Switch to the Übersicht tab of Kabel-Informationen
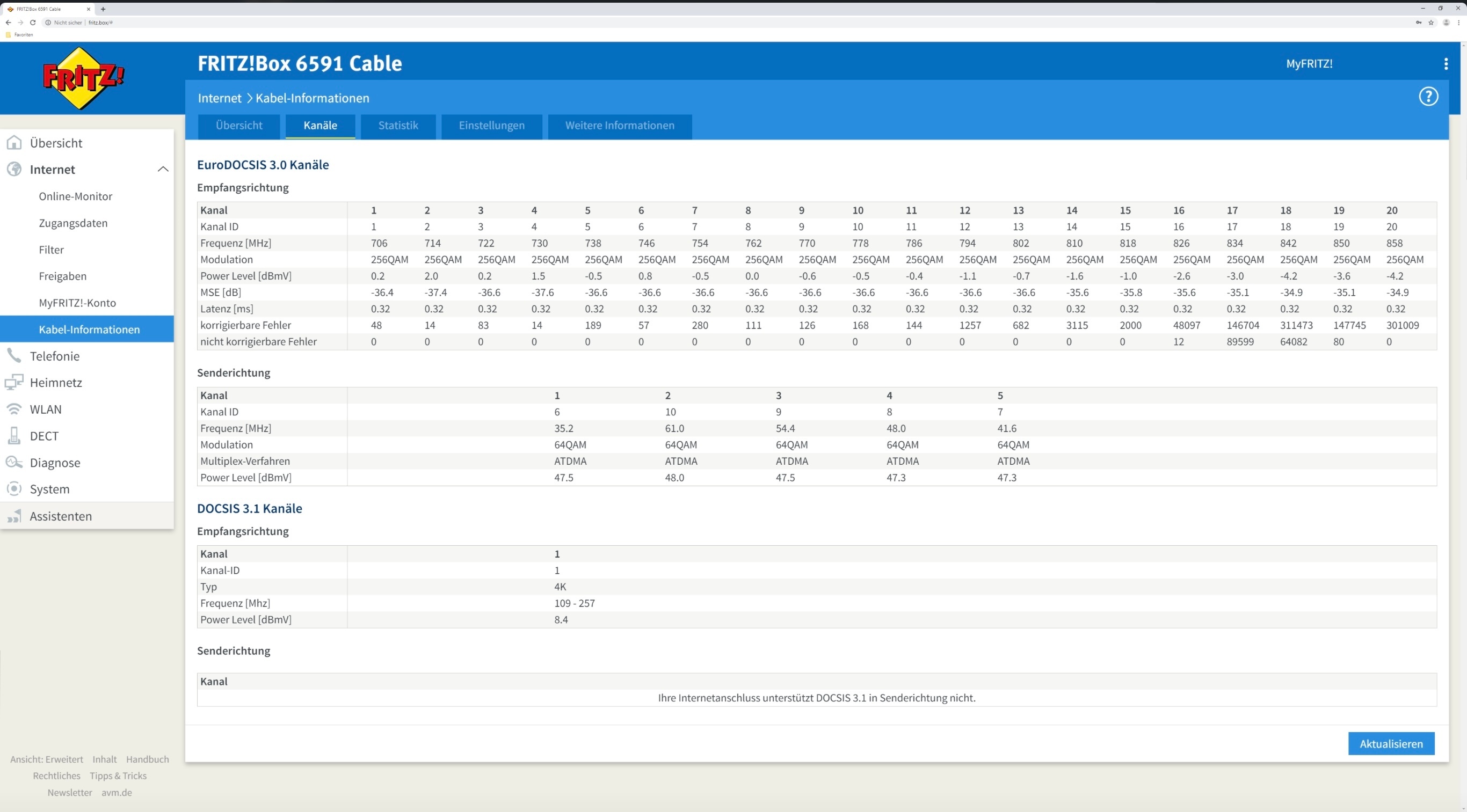This screenshot has height=812, width=1467. click(238, 126)
